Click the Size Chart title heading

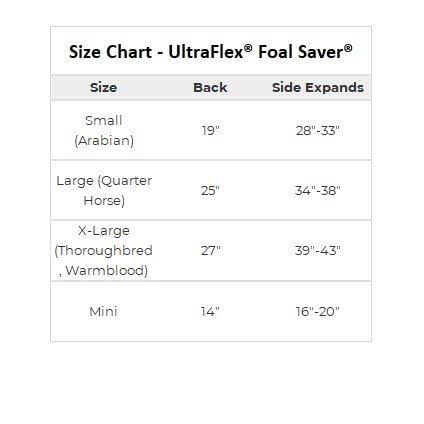click(210, 52)
